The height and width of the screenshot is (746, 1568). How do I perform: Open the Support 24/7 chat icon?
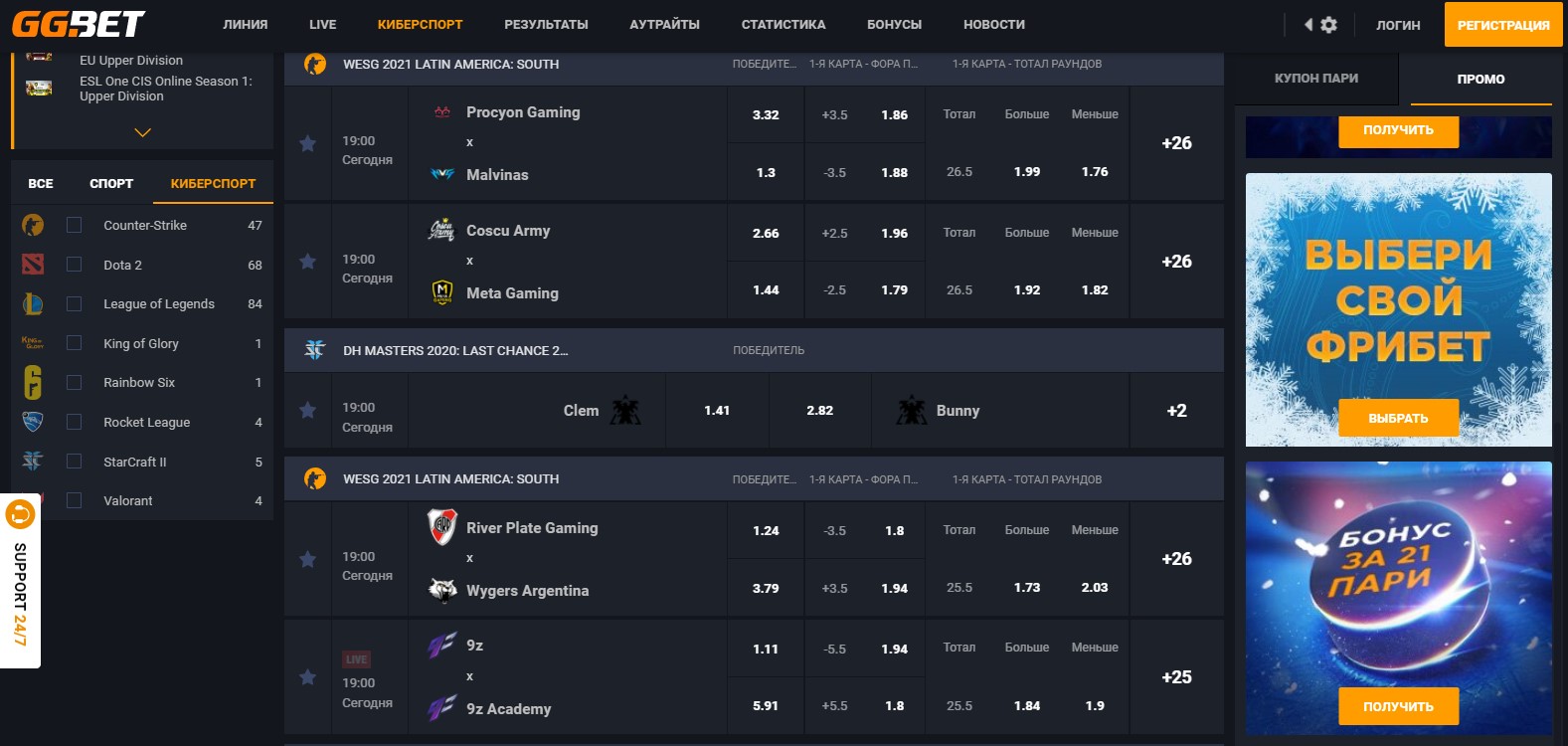(x=20, y=514)
